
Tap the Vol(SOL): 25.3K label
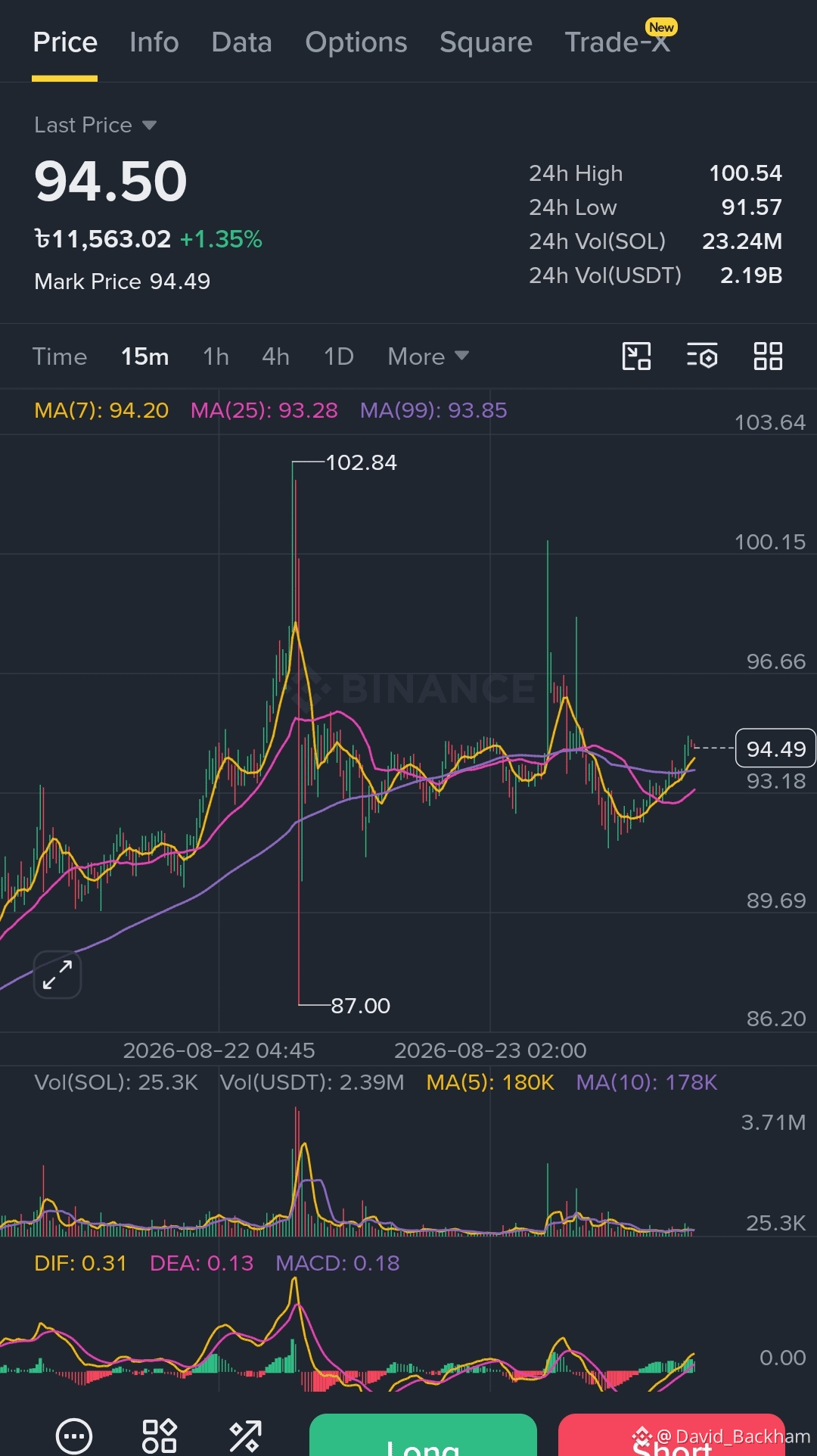pyautogui.click(x=116, y=1082)
